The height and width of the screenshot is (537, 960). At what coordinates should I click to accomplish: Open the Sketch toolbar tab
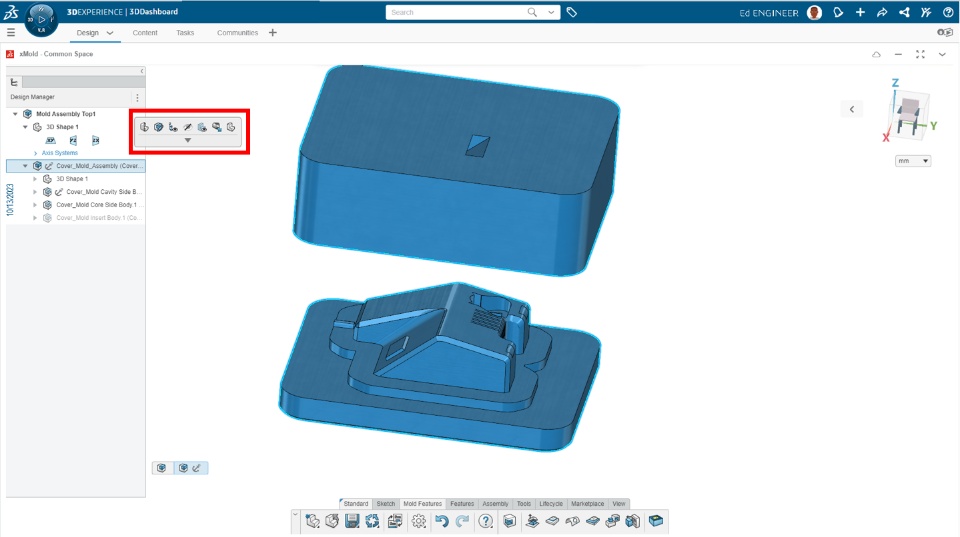tap(386, 503)
